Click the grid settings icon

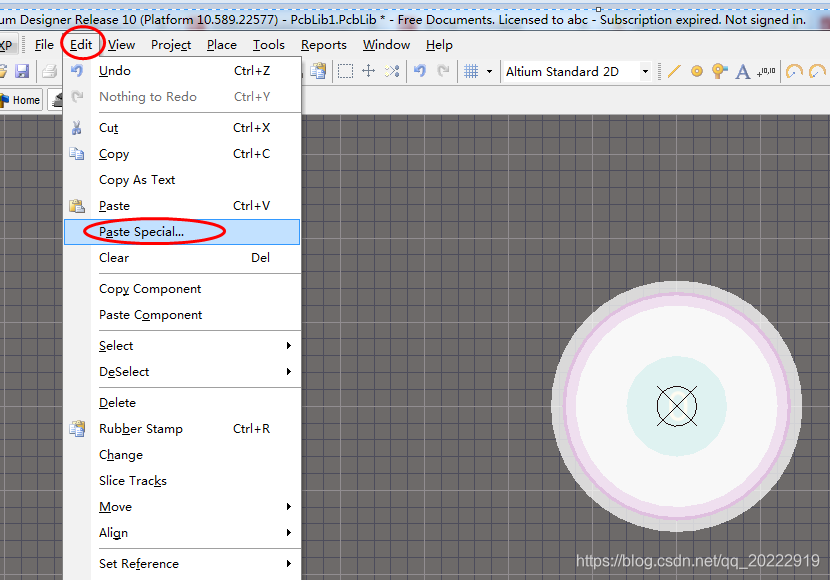tap(471, 71)
